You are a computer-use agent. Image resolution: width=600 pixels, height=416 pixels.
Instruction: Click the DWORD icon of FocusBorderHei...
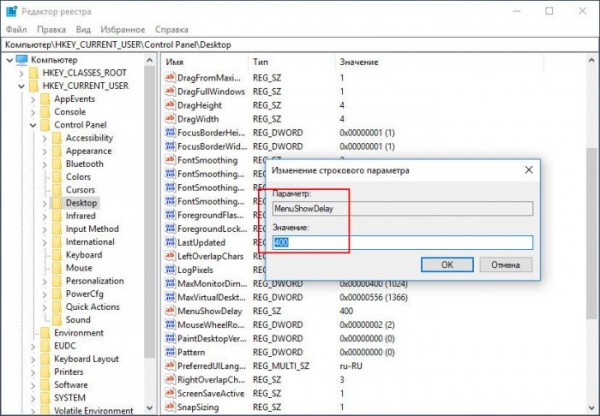(170, 133)
